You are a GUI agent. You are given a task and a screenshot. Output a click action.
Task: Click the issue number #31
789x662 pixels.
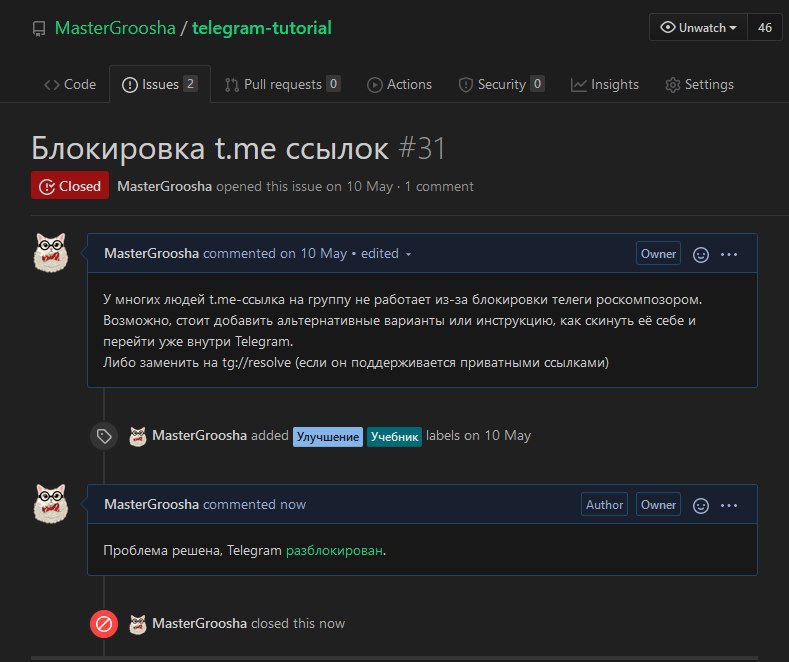(x=422, y=148)
